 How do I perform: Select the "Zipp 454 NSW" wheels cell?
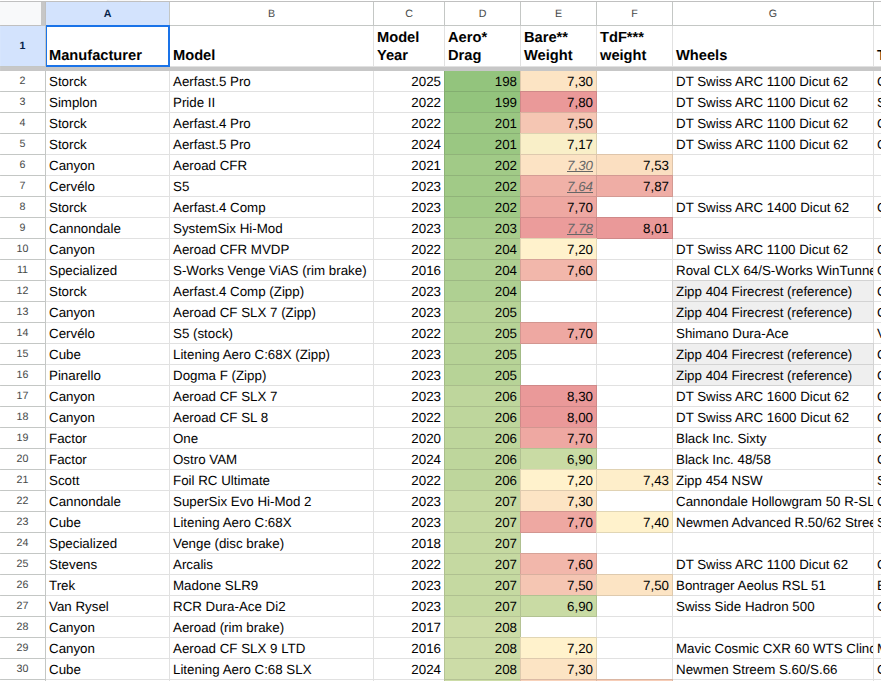tap(773, 480)
